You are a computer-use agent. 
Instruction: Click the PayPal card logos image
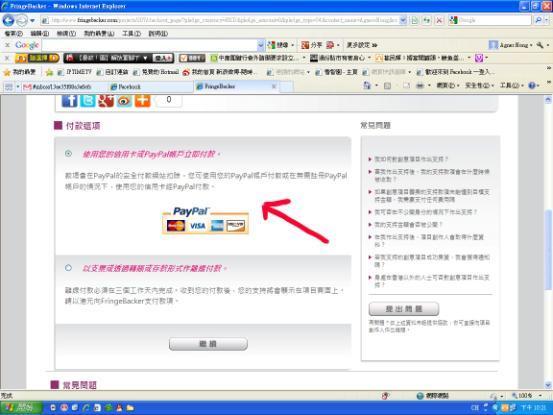[x=205, y=220]
